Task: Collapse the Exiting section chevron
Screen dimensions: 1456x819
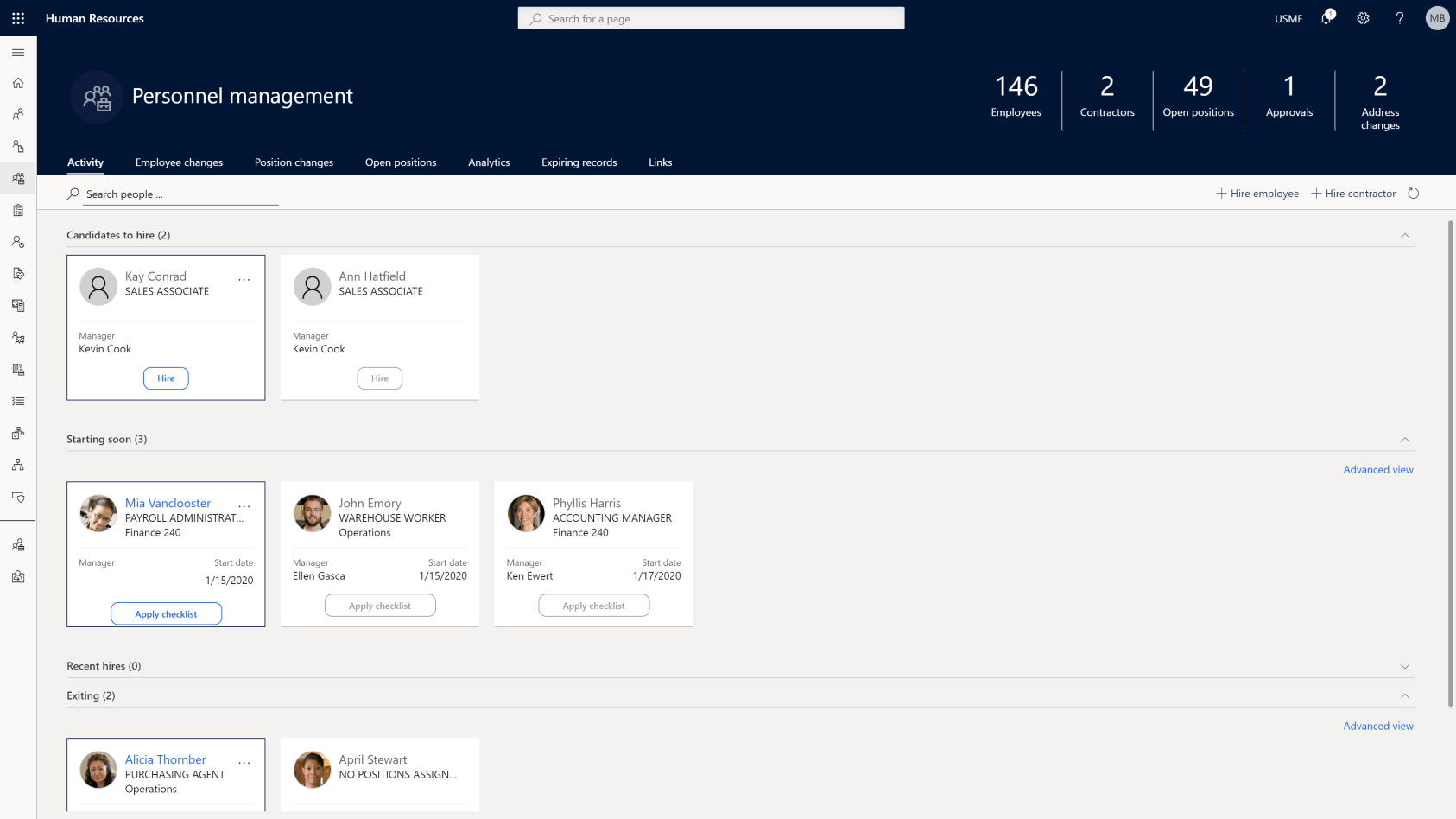Action: (x=1405, y=695)
